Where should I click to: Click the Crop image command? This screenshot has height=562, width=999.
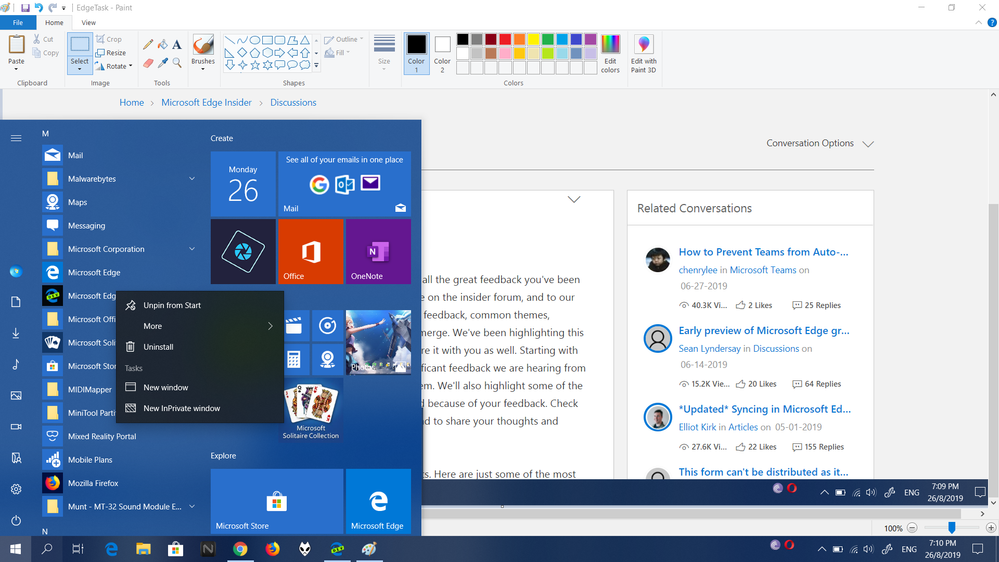click(108, 39)
